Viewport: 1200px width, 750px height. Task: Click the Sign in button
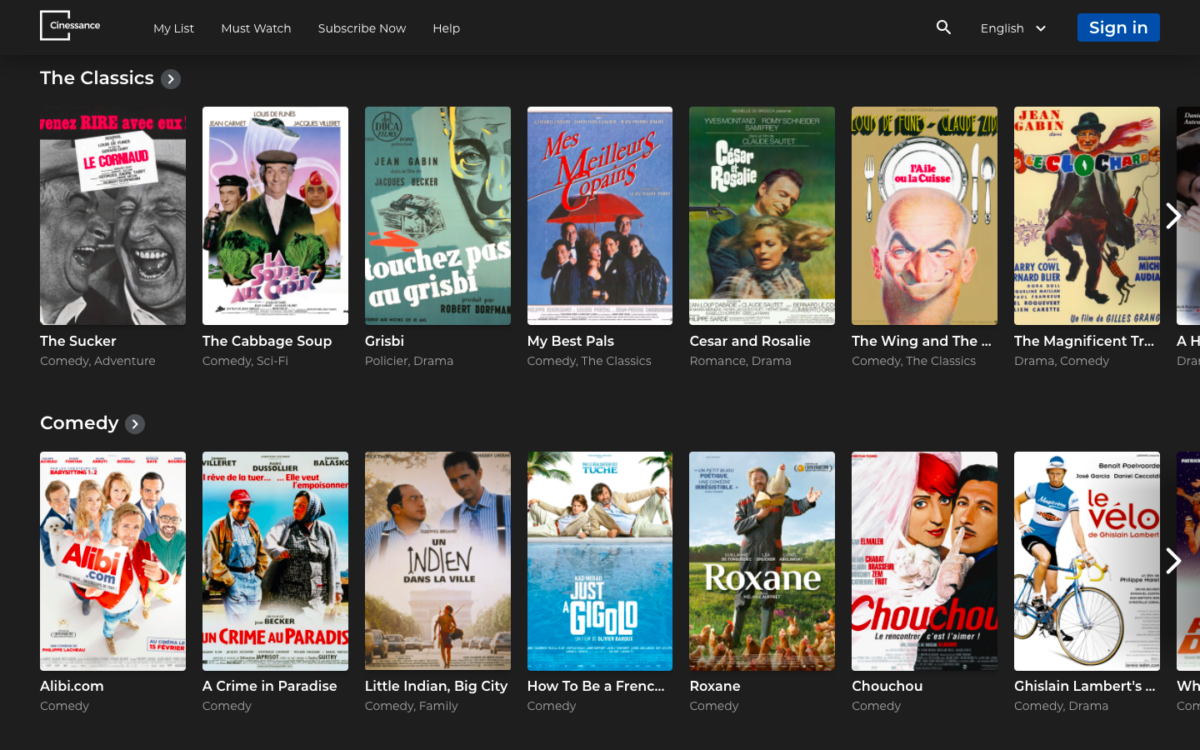tap(1118, 28)
